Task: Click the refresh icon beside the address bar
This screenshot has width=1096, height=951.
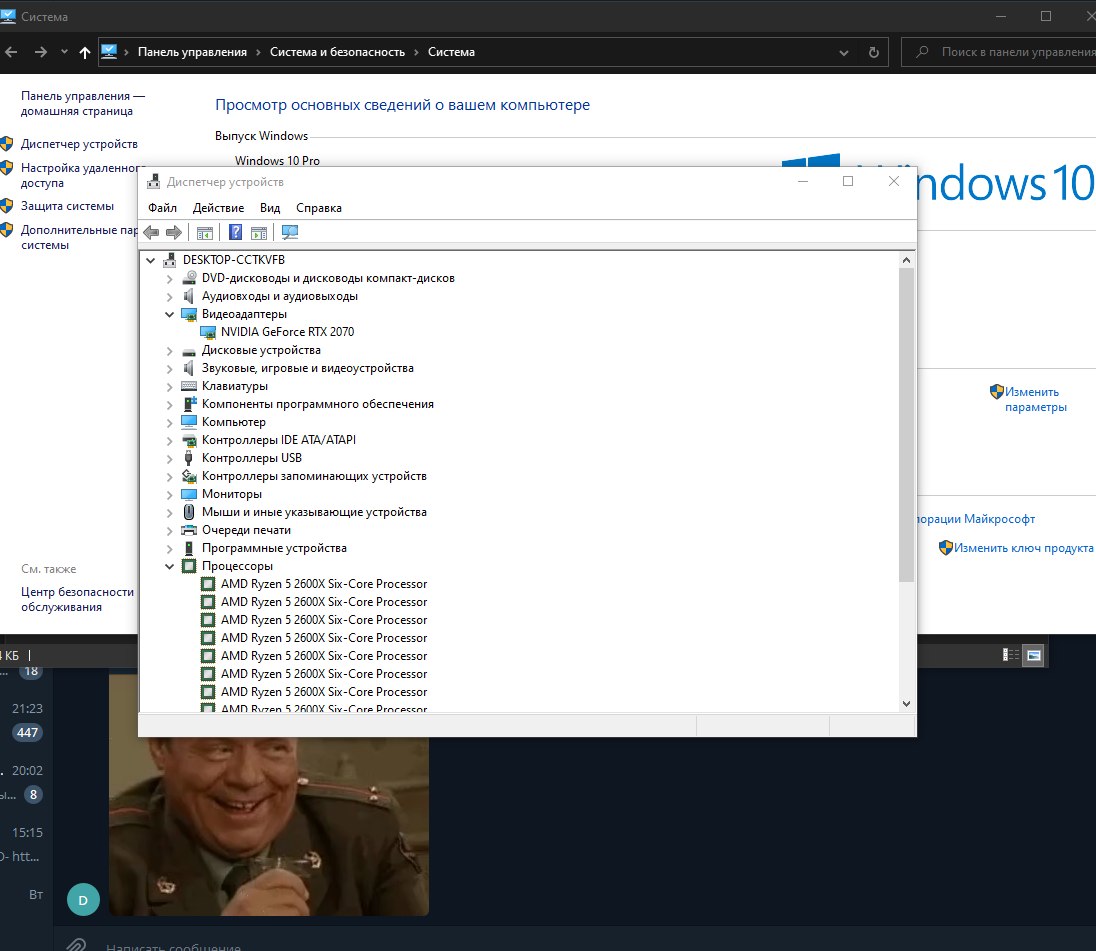Action: coord(874,52)
